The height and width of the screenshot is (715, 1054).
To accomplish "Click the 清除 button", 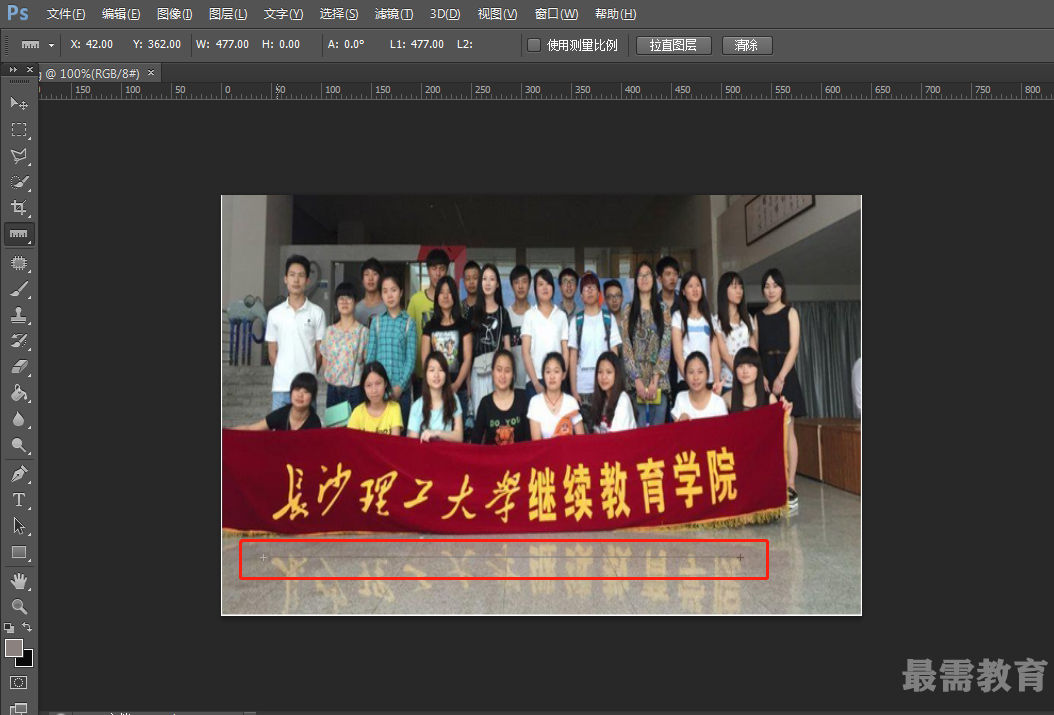I will coord(747,45).
